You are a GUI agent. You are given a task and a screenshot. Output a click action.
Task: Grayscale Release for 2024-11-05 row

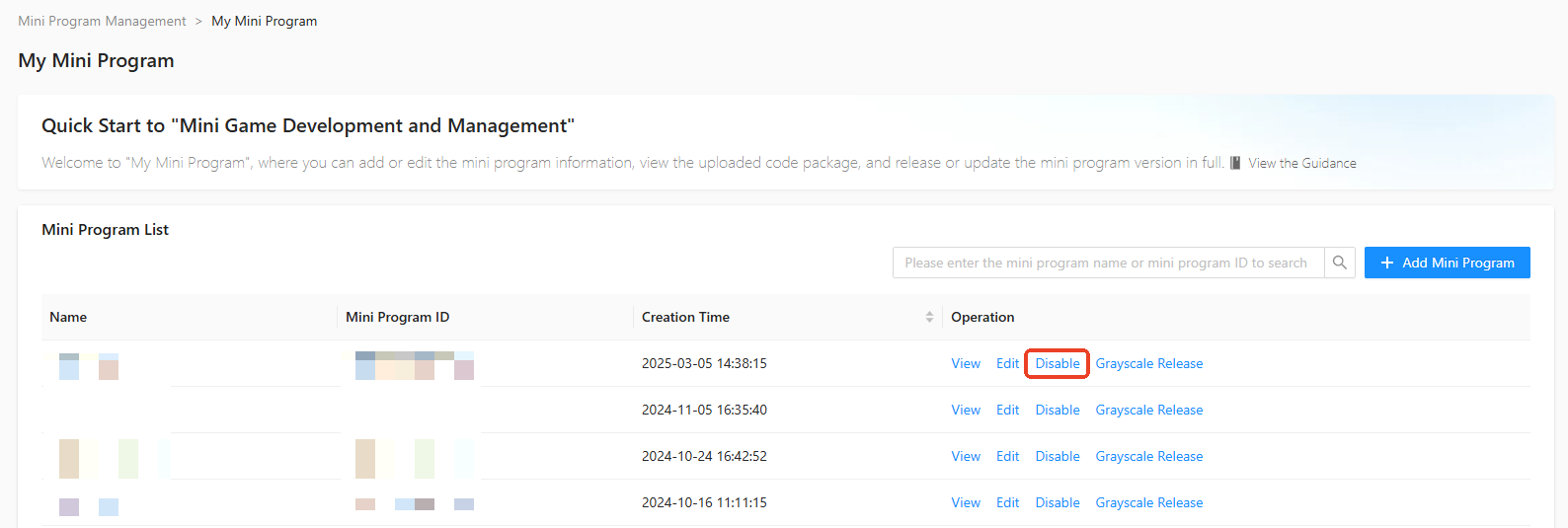pos(1149,410)
